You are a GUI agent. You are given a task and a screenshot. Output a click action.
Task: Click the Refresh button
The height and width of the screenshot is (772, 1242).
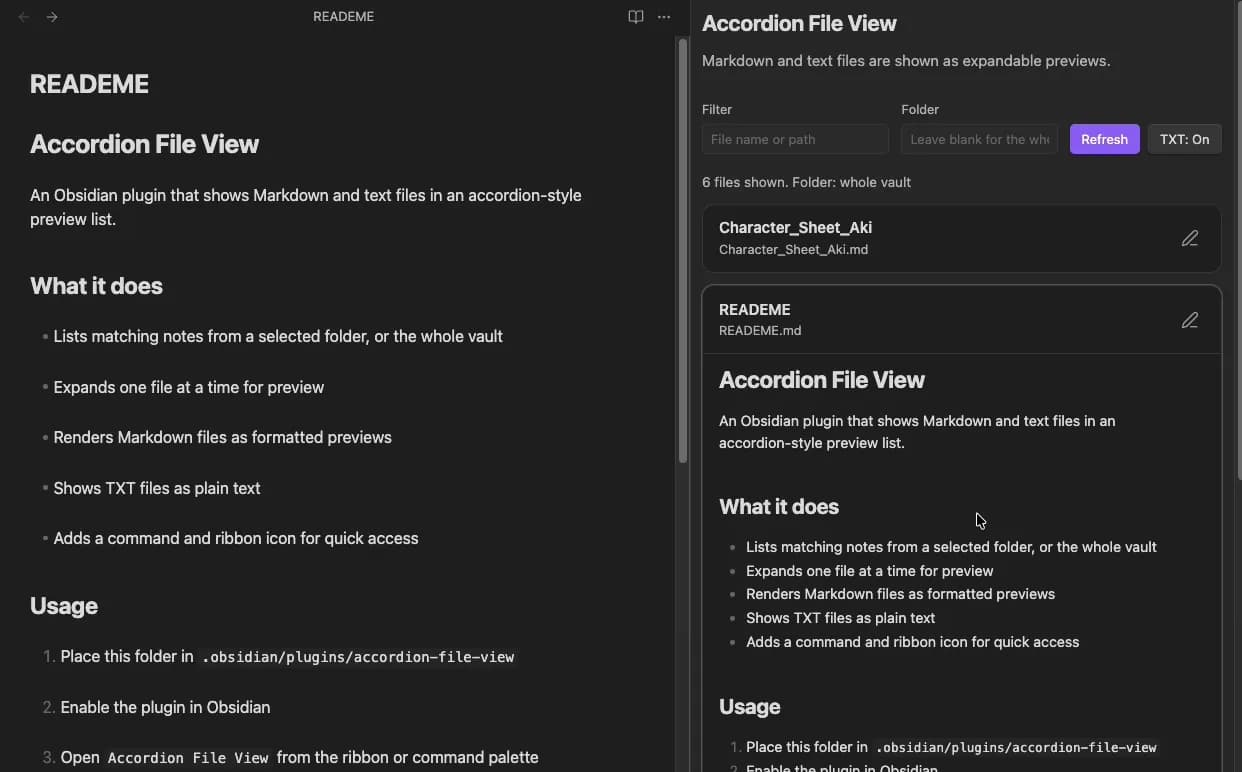(1104, 139)
